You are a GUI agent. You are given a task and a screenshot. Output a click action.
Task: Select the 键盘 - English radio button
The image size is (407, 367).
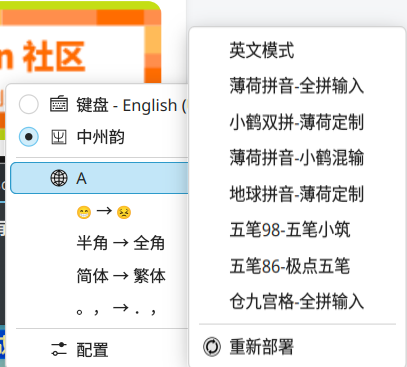29,104
